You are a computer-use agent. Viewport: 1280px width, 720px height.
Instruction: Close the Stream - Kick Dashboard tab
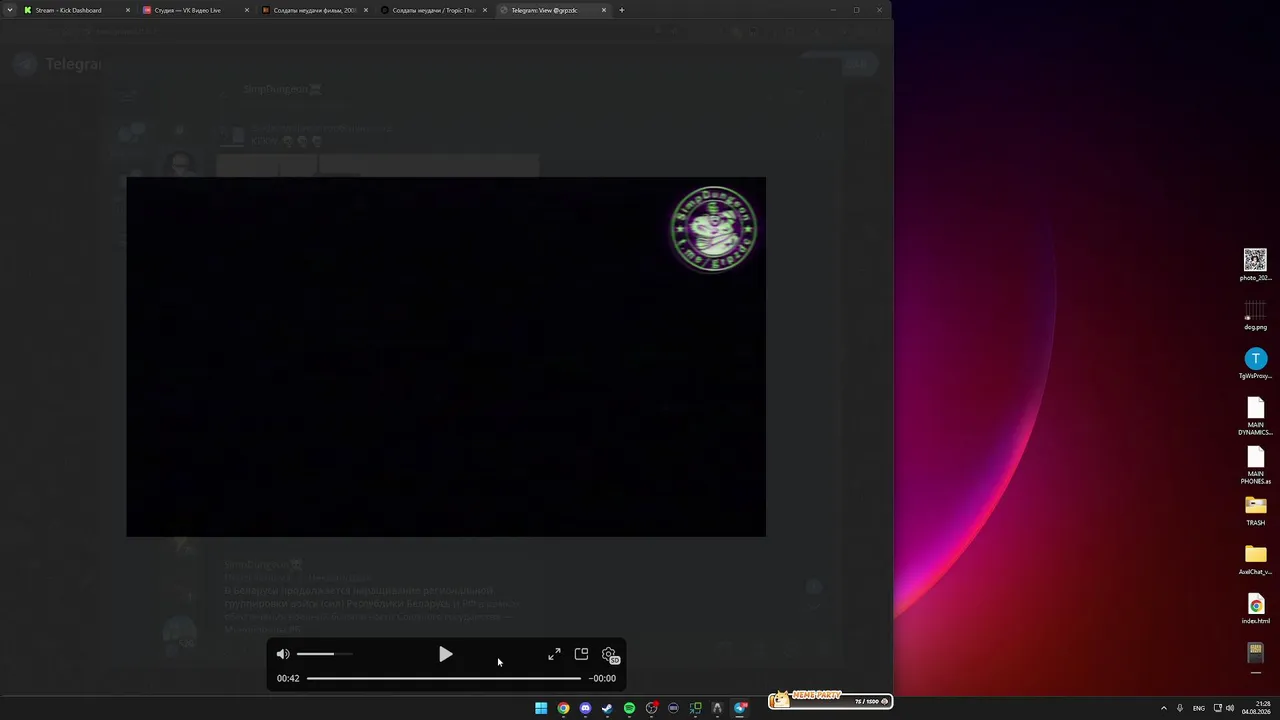tap(128, 10)
